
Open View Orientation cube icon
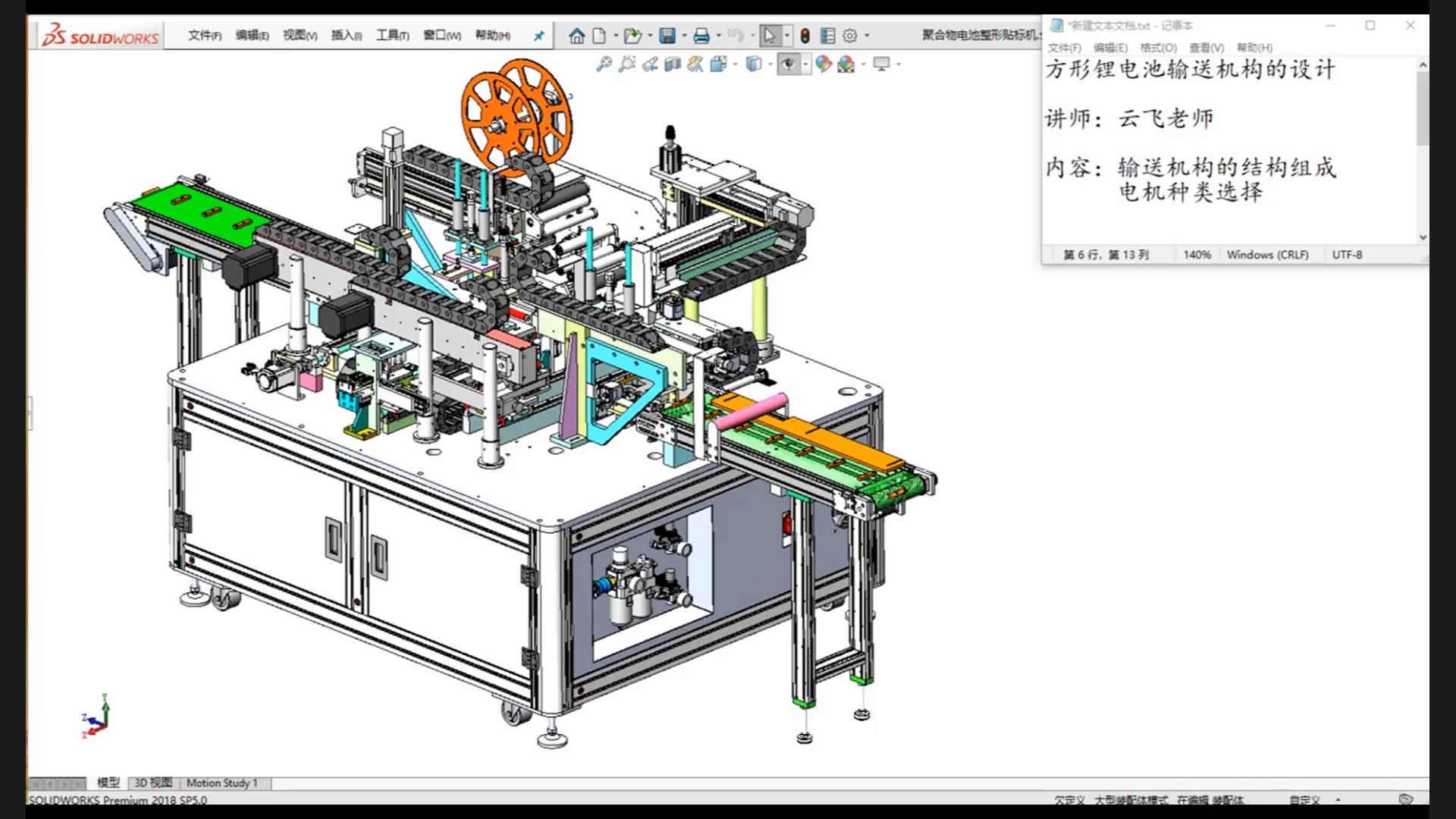point(718,64)
